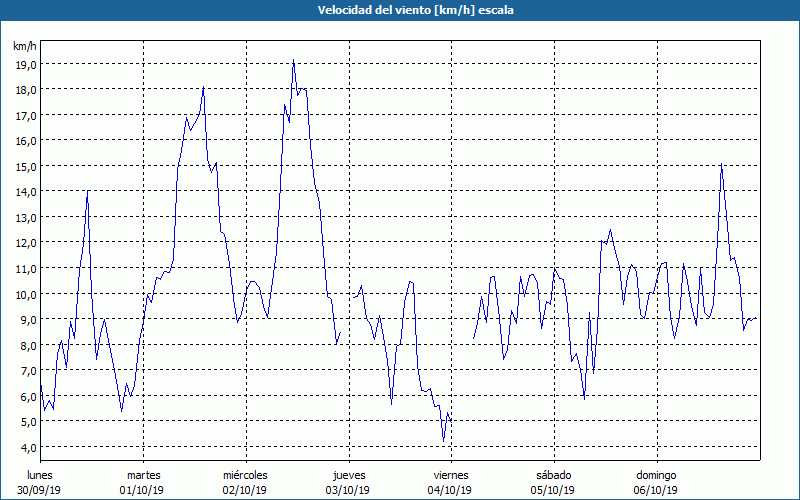Click the '30/09/19' date label
The image size is (800, 500).
click(39, 490)
